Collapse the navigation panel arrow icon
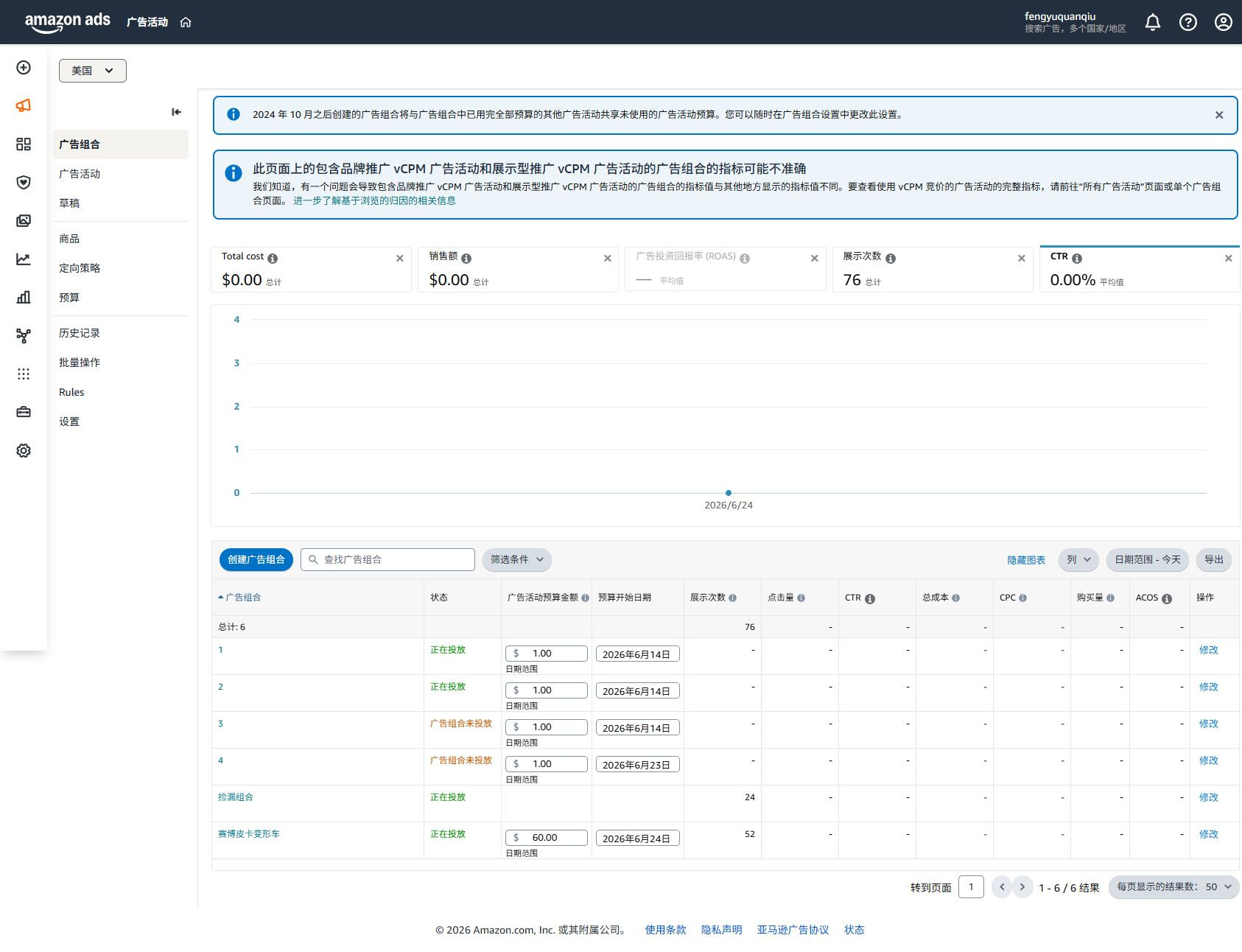The height and width of the screenshot is (952, 1242). click(x=176, y=112)
